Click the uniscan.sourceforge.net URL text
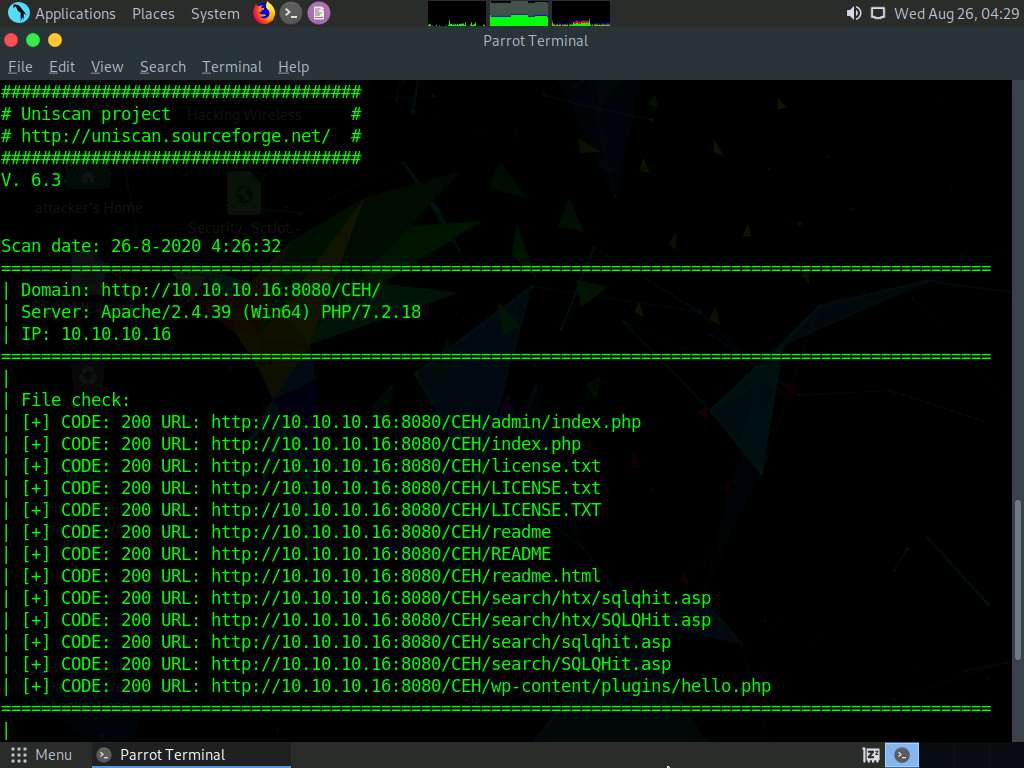The height and width of the screenshot is (768, 1024). pyautogui.click(x=176, y=136)
